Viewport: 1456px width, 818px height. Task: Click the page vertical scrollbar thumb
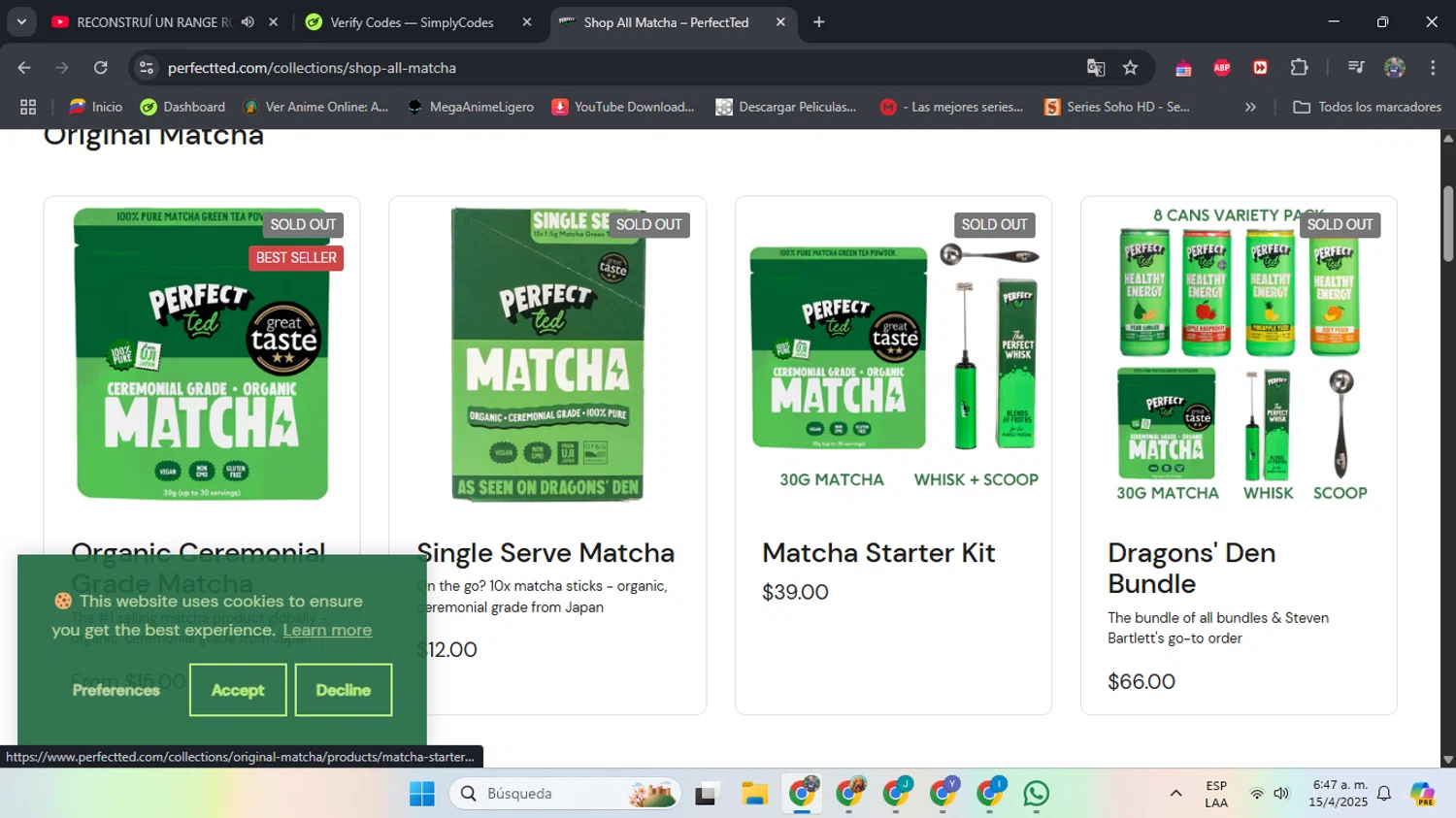coord(1448,223)
